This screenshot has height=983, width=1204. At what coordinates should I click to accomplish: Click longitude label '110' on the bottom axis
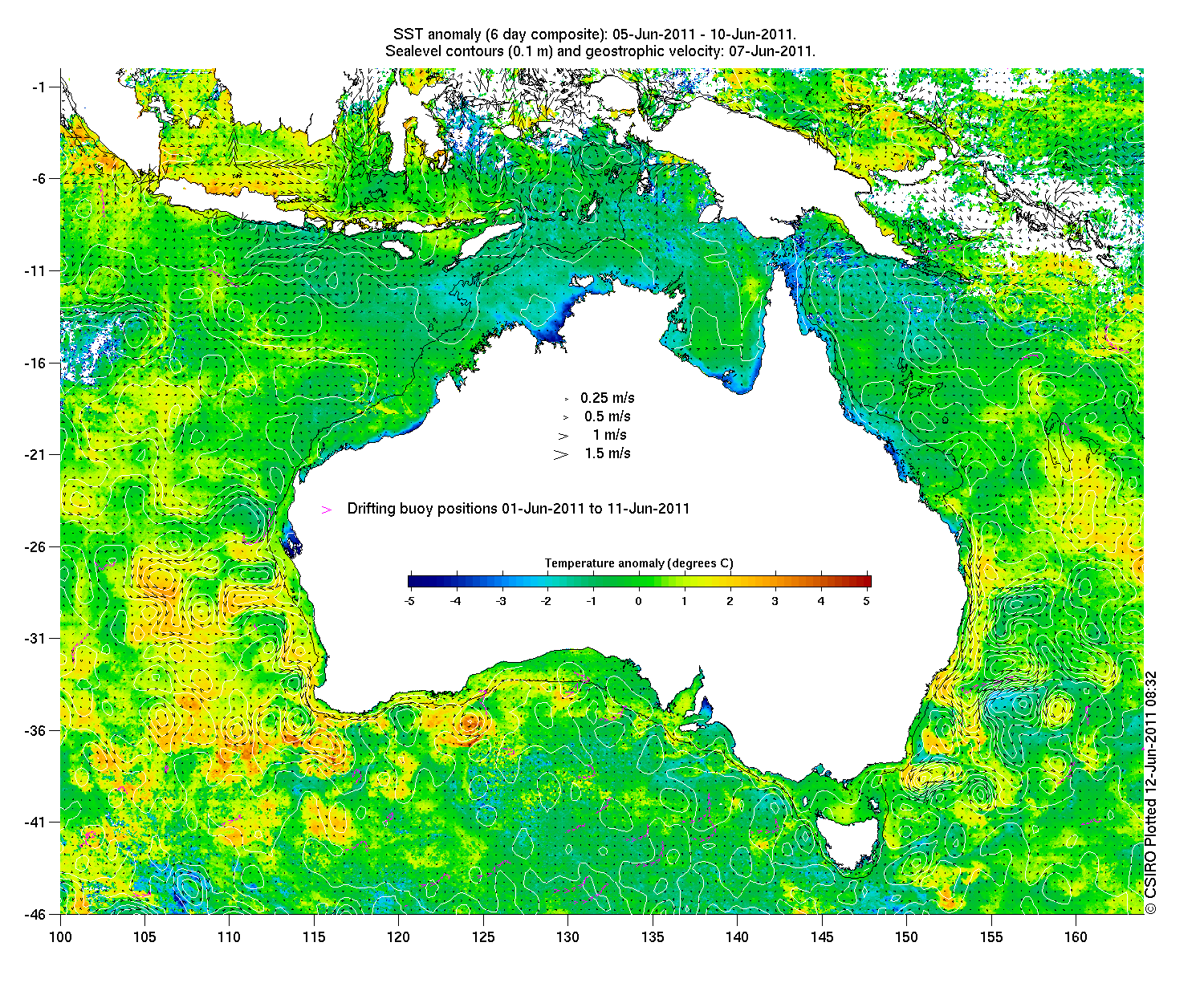230,936
